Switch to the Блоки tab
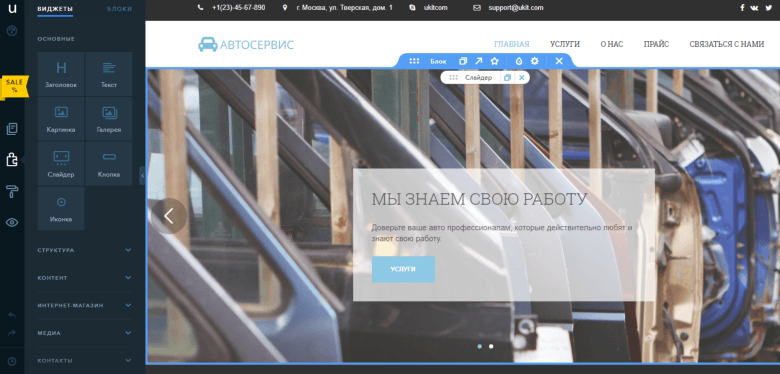Viewport: 780px width, 374px height. [x=120, y=9]
